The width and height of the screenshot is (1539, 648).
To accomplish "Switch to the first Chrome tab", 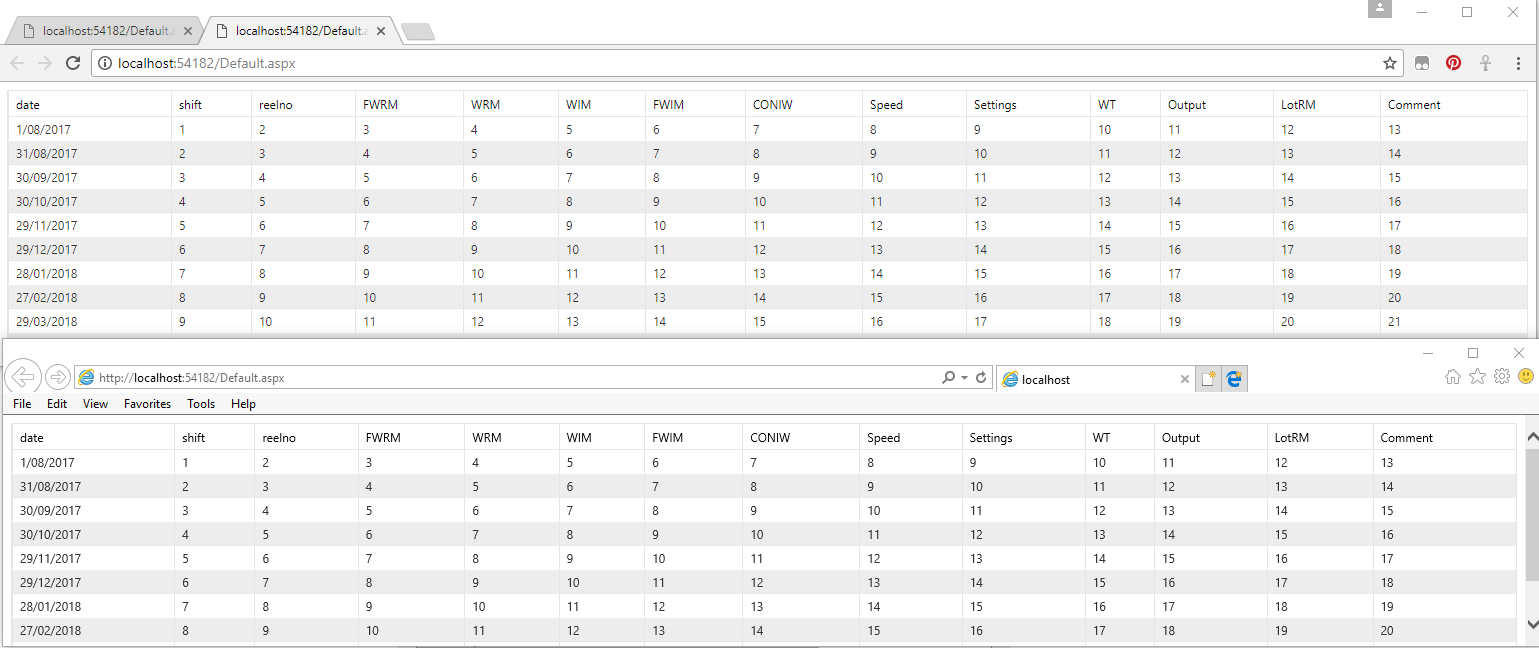I will (x=100, y=31).
